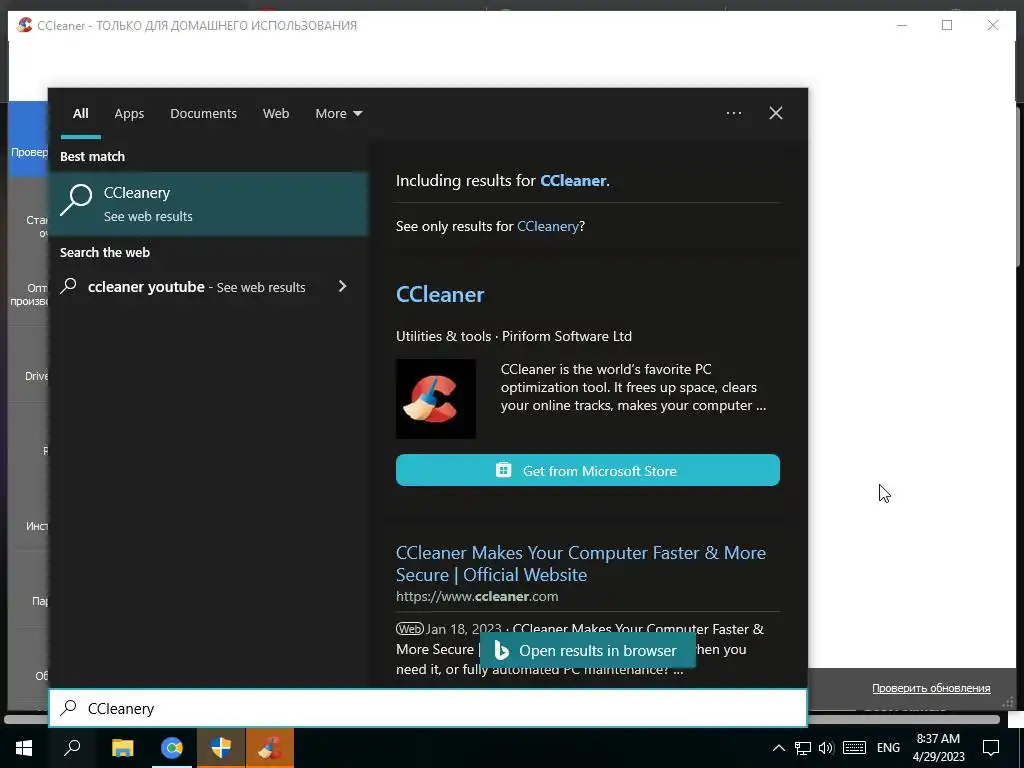Close the search panel with X
The height and width of the screenshot is (768, 1024).
pos(775,113)
